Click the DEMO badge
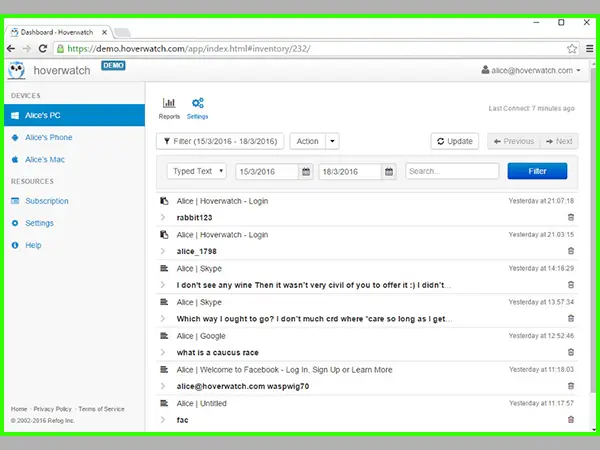The image size is (600, 450). [113, 65]
